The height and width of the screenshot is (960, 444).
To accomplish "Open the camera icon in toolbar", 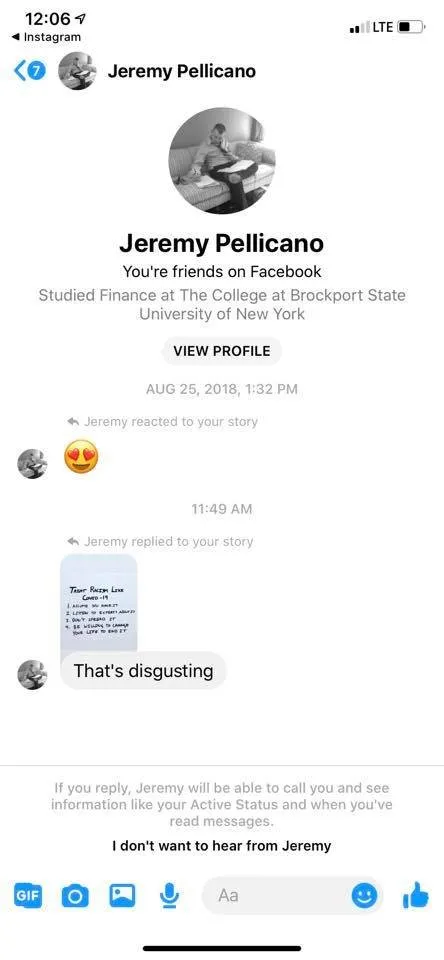I will pos(75,896).
